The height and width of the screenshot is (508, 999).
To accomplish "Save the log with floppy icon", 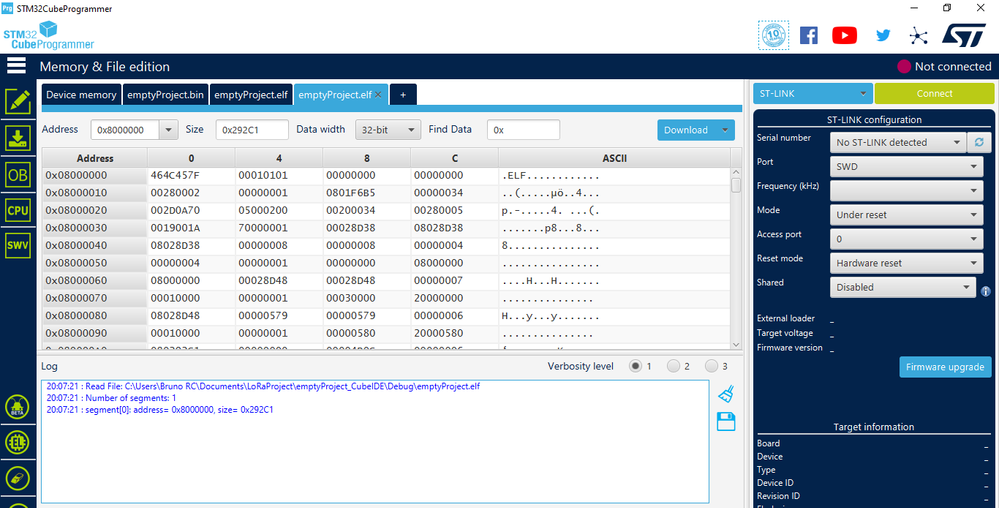I will click(x=726, y=421).
